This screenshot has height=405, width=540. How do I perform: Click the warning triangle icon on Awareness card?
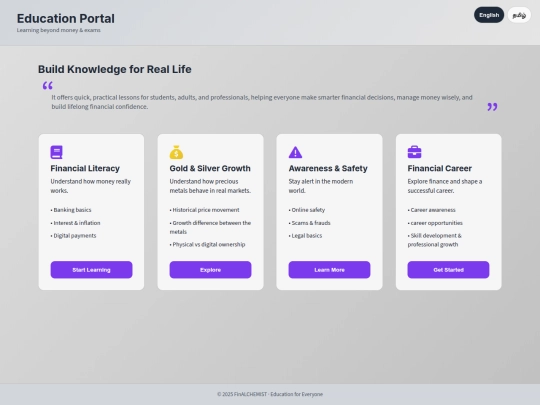(295, 152)
